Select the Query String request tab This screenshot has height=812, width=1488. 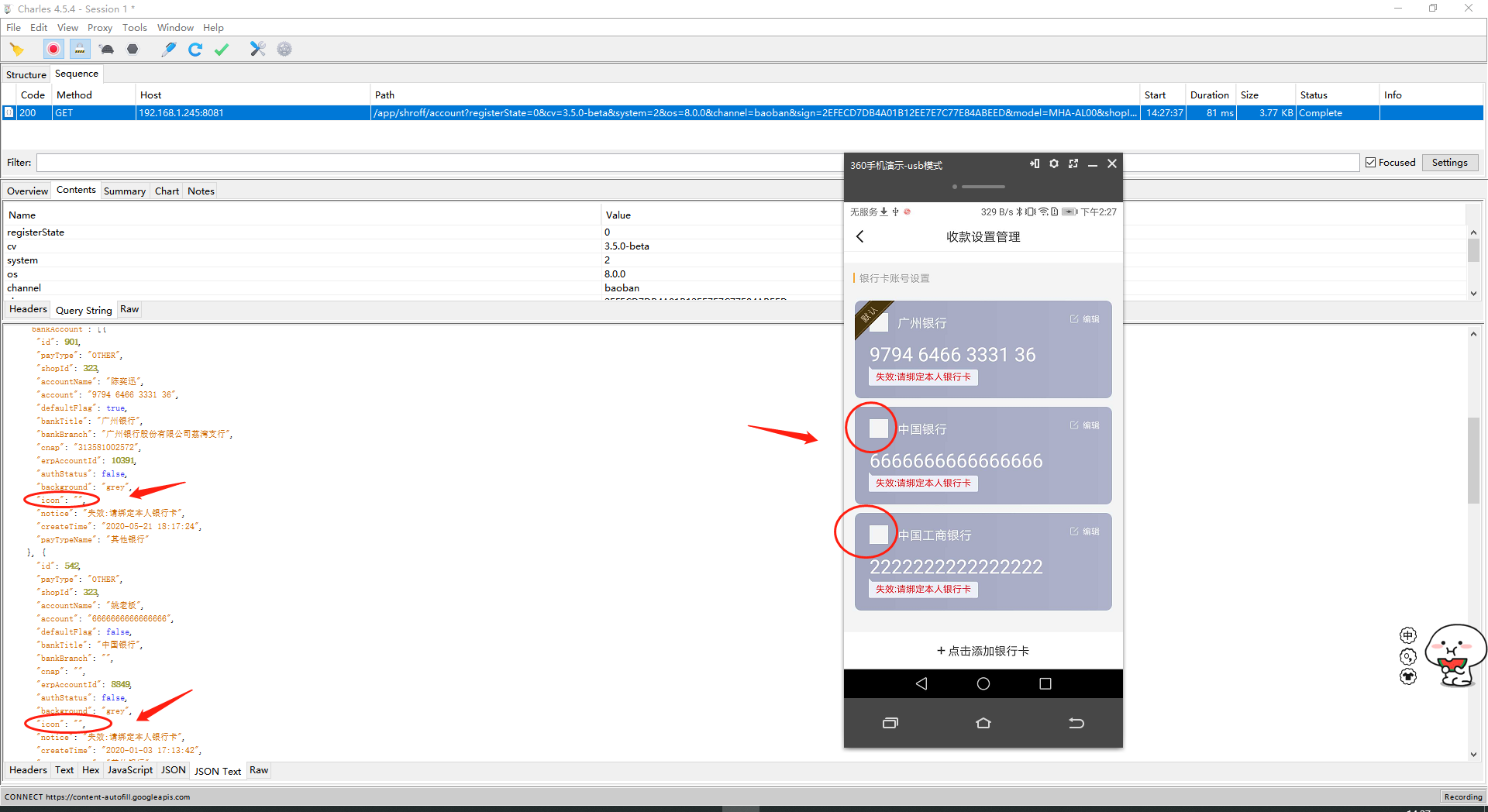84,311
